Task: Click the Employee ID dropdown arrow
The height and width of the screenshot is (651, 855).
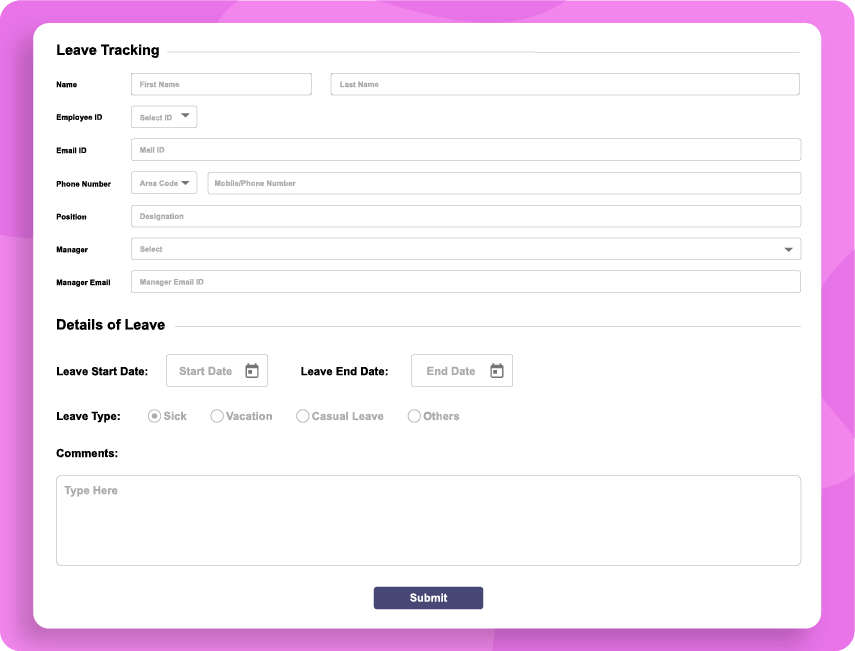Action: point(186,114)
